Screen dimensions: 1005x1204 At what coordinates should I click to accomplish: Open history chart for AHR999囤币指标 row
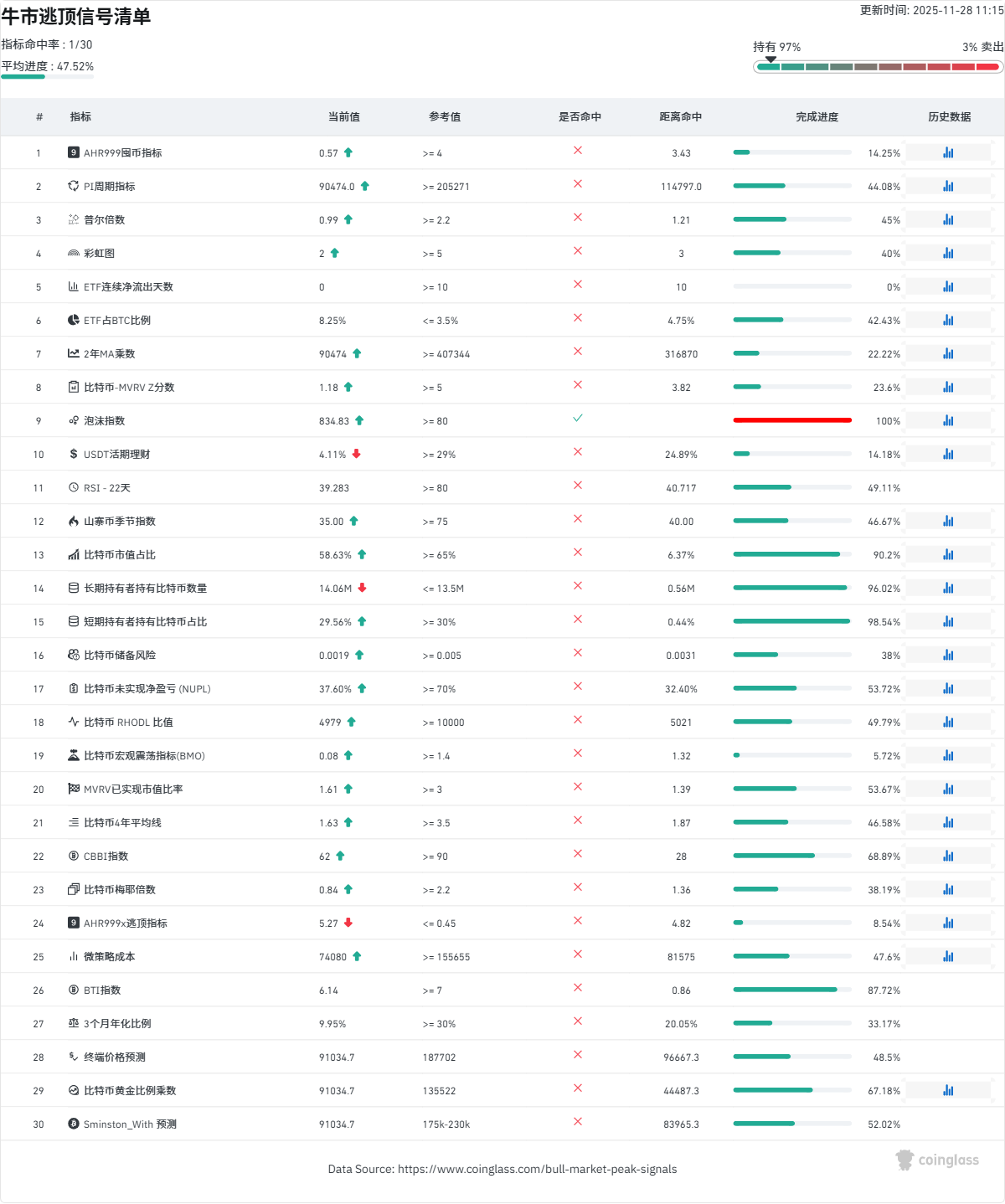point(948,152)
